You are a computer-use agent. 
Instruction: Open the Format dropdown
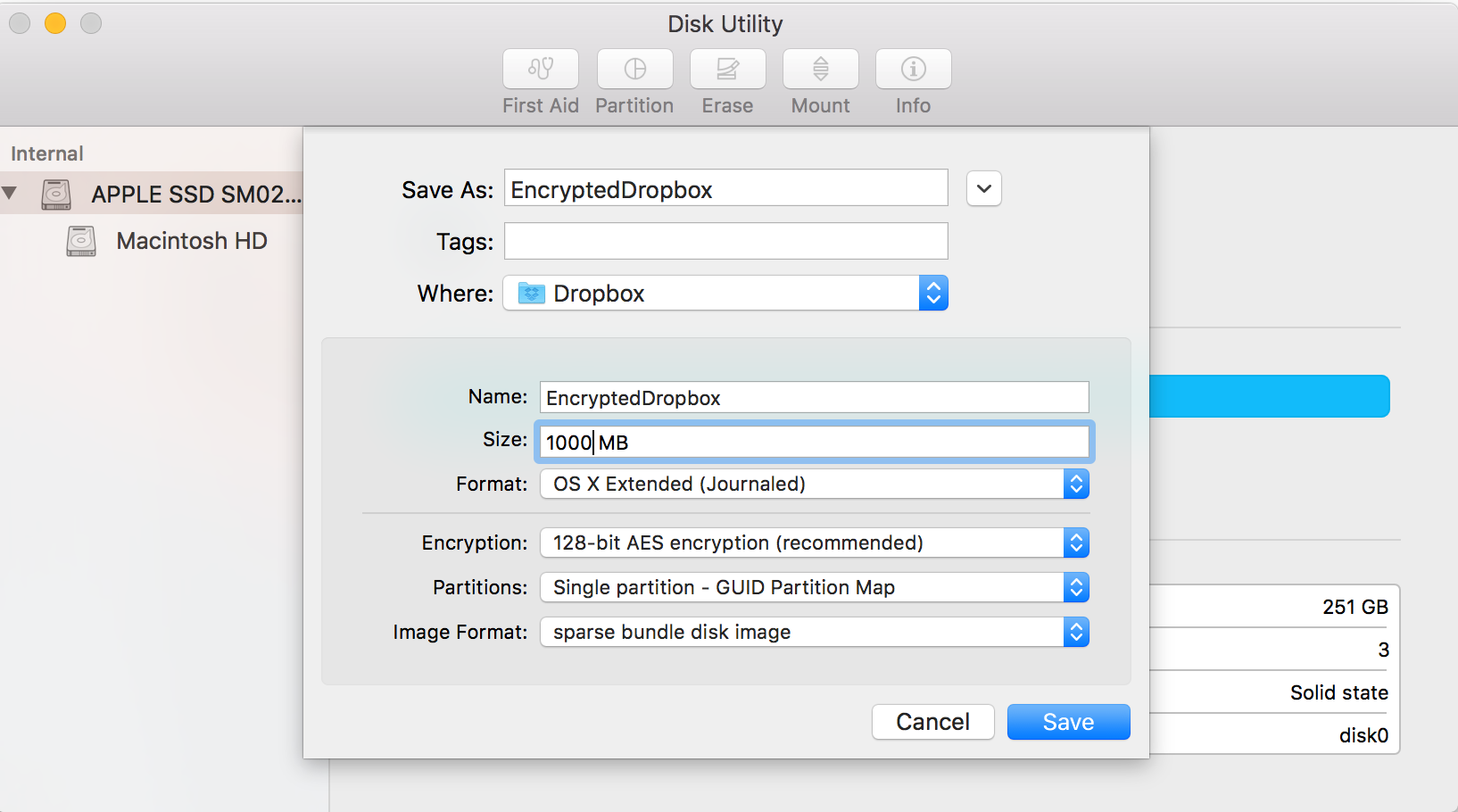click(x=815, y=484)
